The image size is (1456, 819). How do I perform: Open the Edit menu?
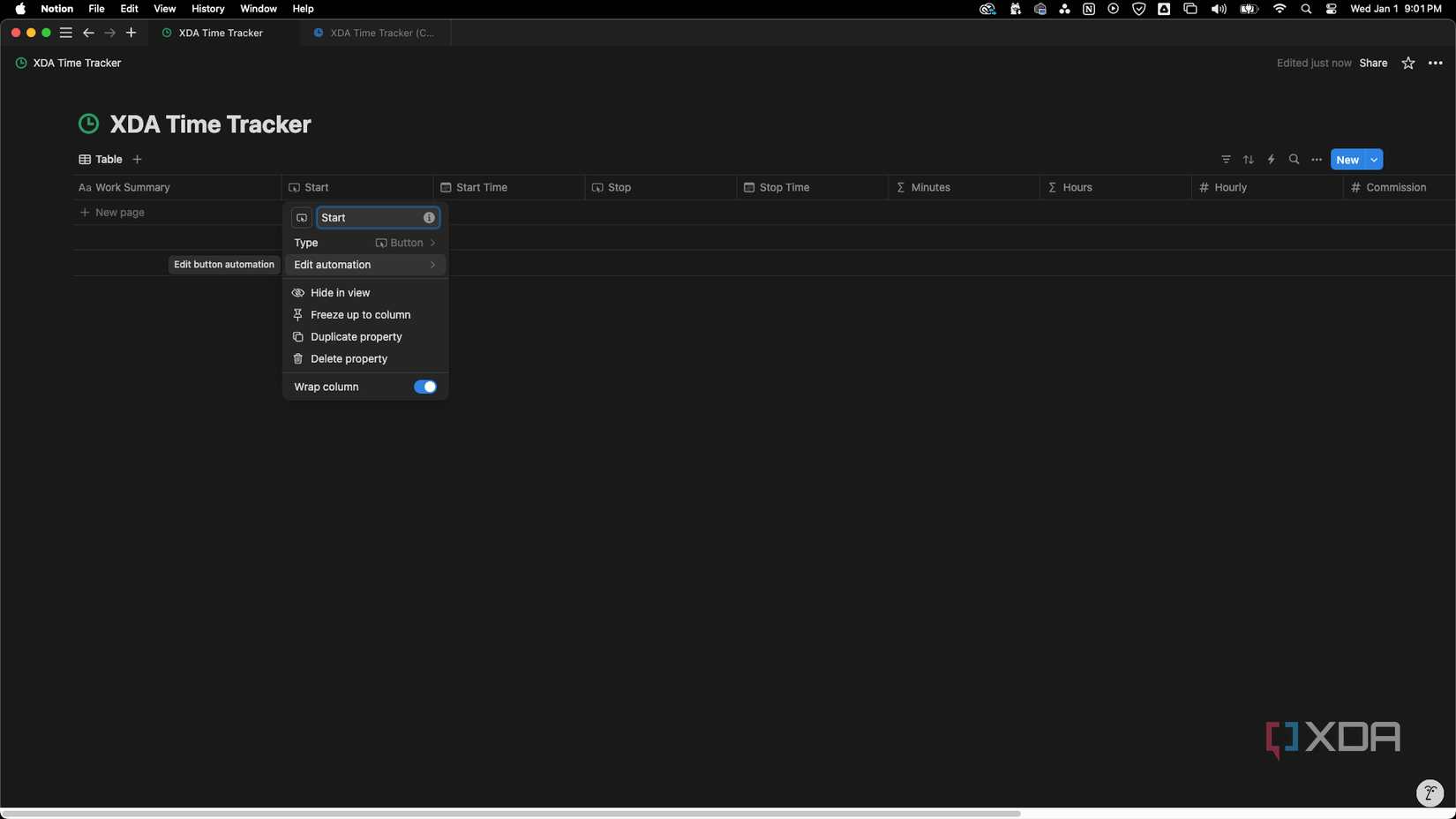(129, 9)
